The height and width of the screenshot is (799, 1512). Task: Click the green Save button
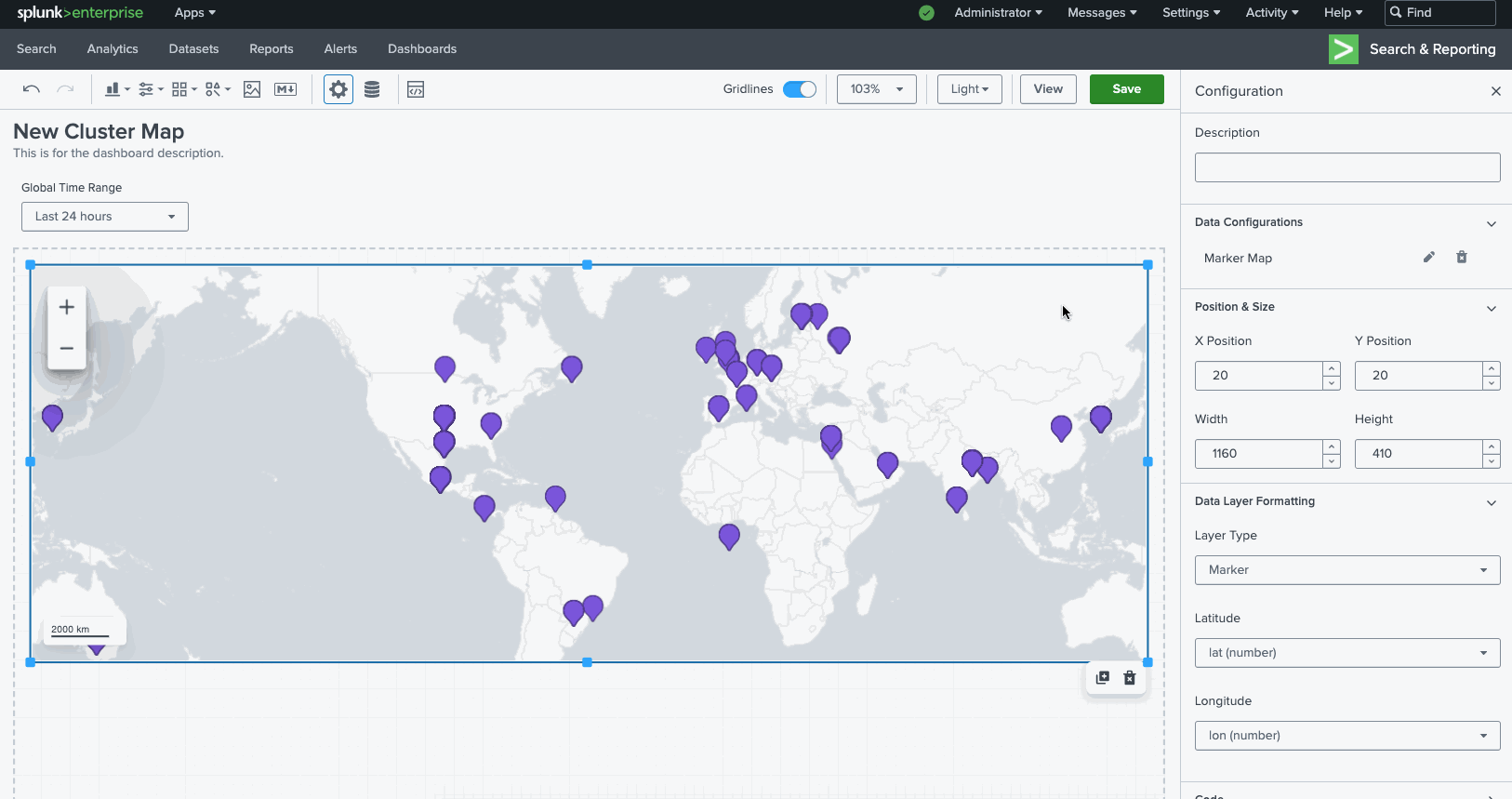click(x=1126, y=89)
